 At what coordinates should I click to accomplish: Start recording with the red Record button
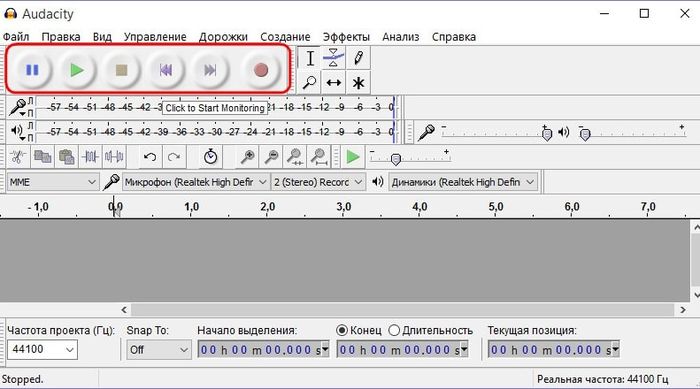click(x=261, y=70)
